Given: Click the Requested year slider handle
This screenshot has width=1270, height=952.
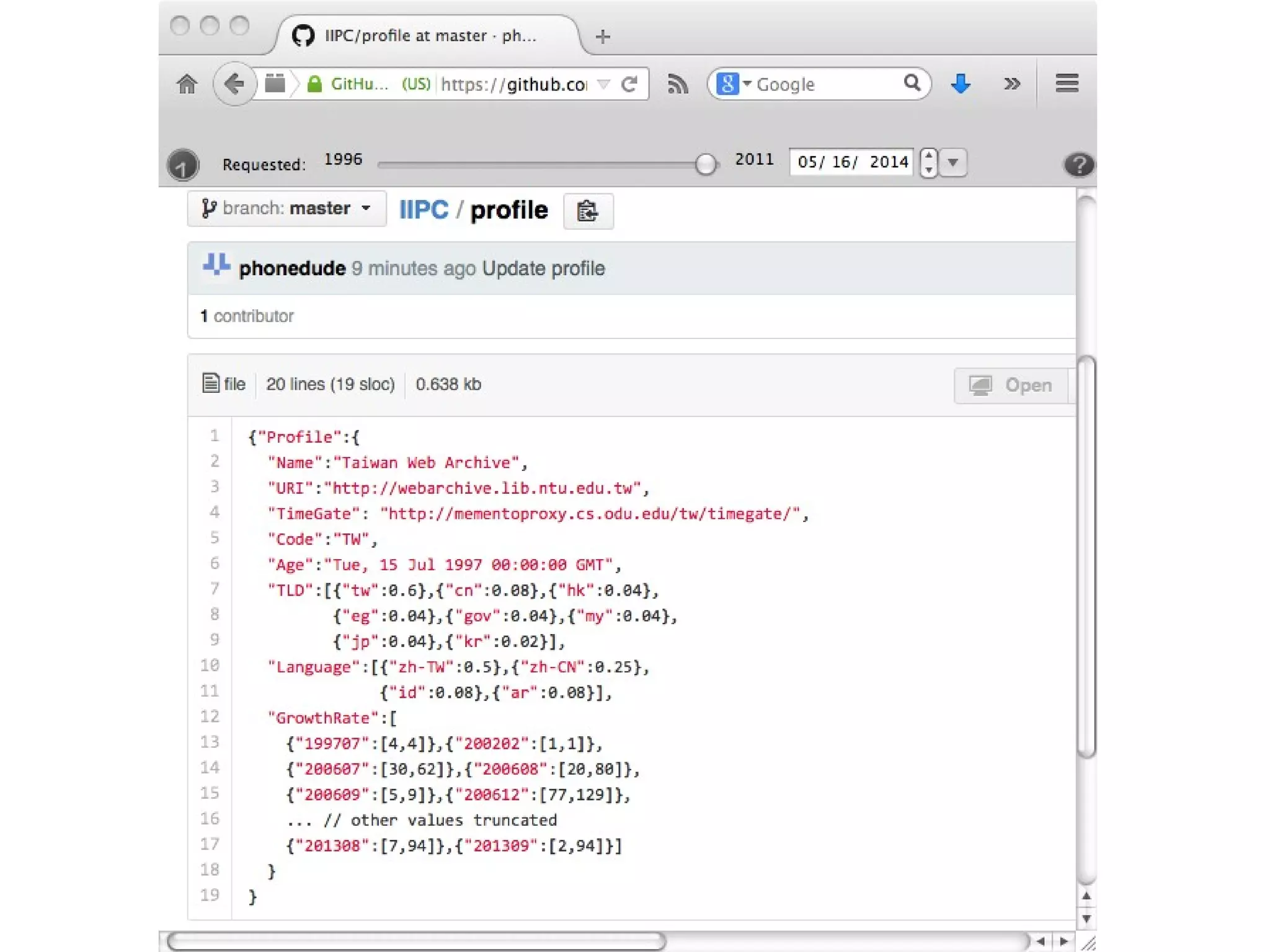Looking at the screenshot, I should click(705, 164).
